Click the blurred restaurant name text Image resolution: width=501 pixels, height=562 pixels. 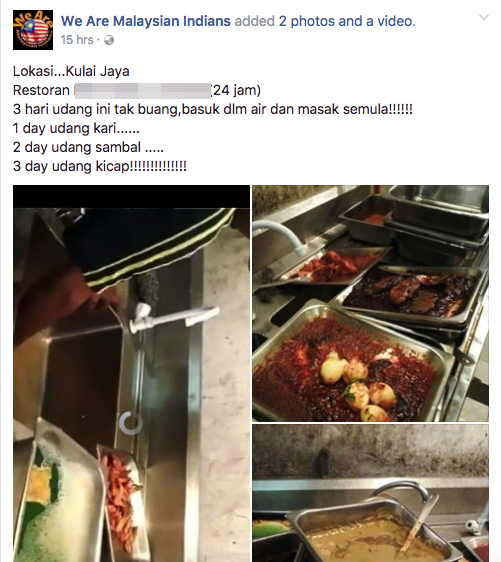coord(143,91)
